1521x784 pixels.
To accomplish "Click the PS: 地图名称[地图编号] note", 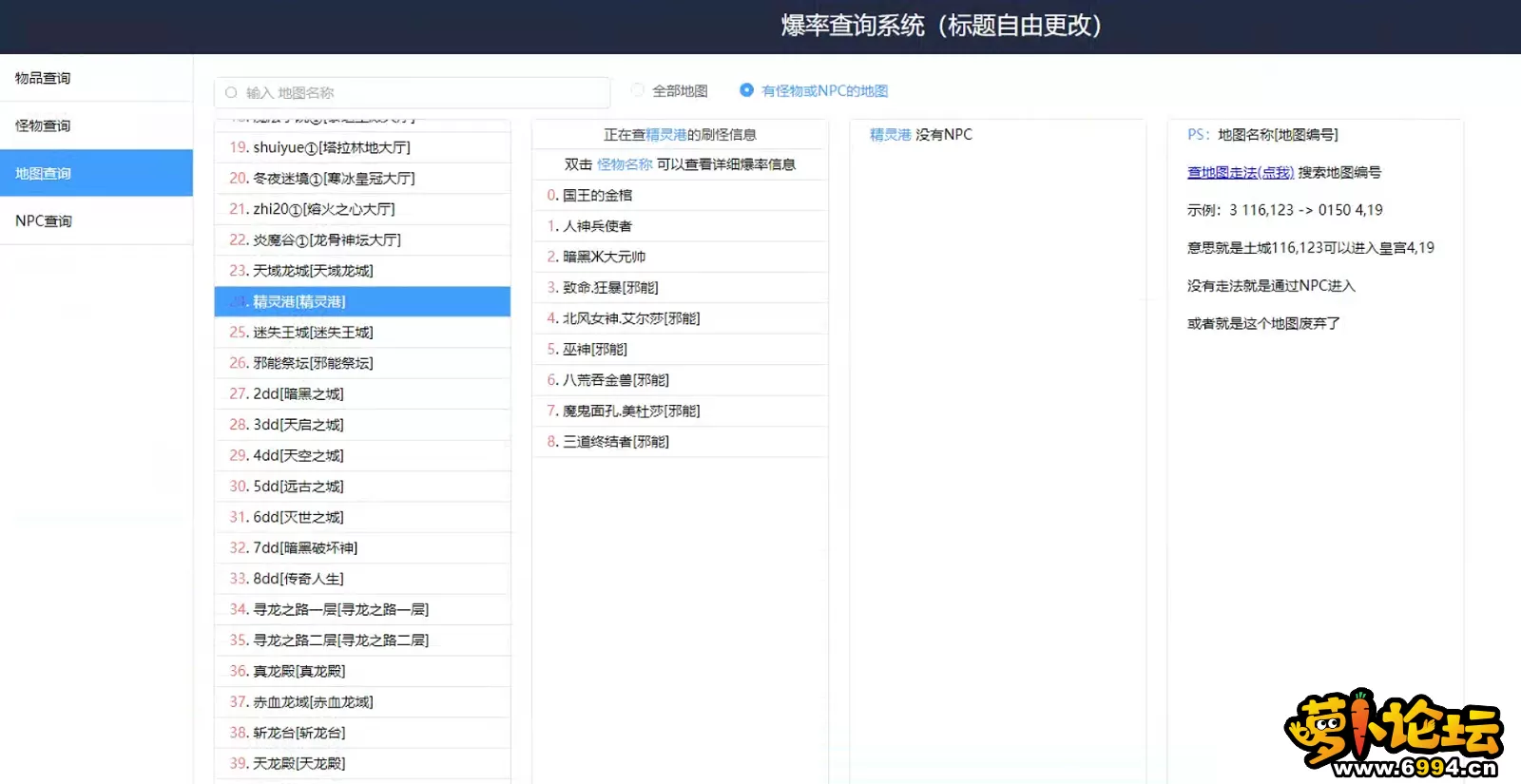I will (x=1262, y=135).
